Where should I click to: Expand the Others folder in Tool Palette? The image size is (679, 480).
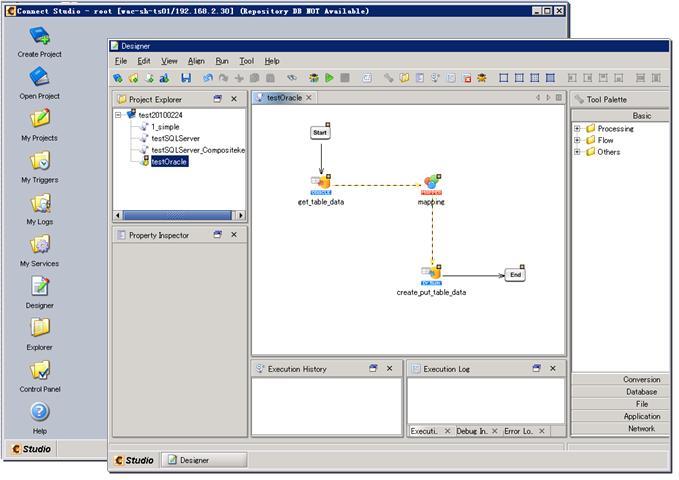coord(578,153)
